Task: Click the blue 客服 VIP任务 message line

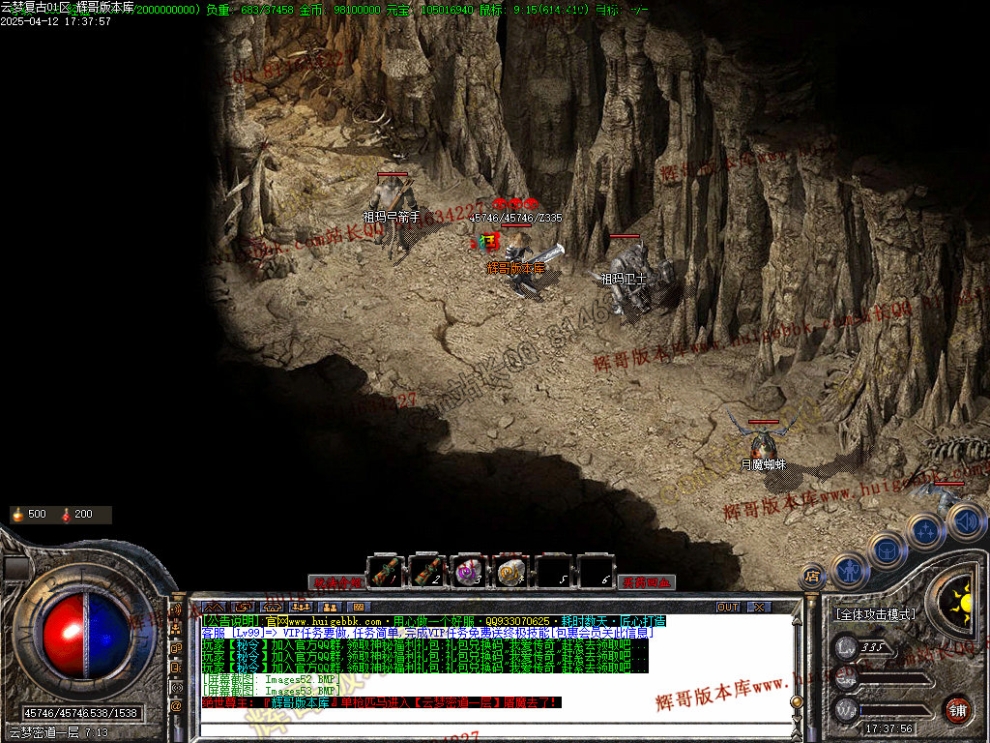Action: [427, 633]
